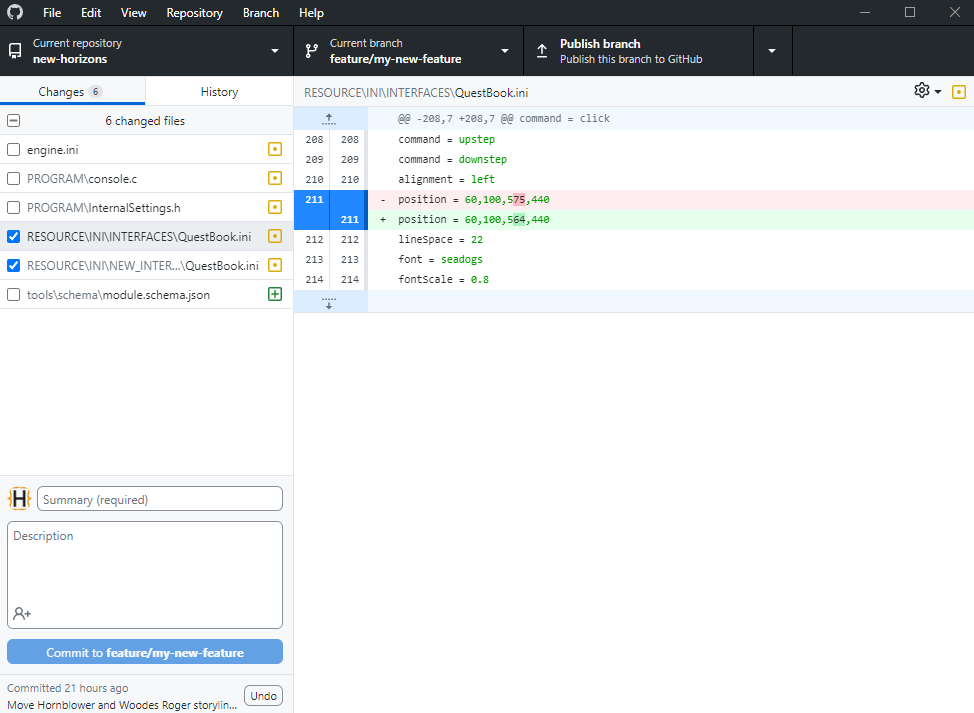Viewport: 974px width, 713px height.
Task: Select the PROGRAM\console.c file row
Action: coord(147,179)
